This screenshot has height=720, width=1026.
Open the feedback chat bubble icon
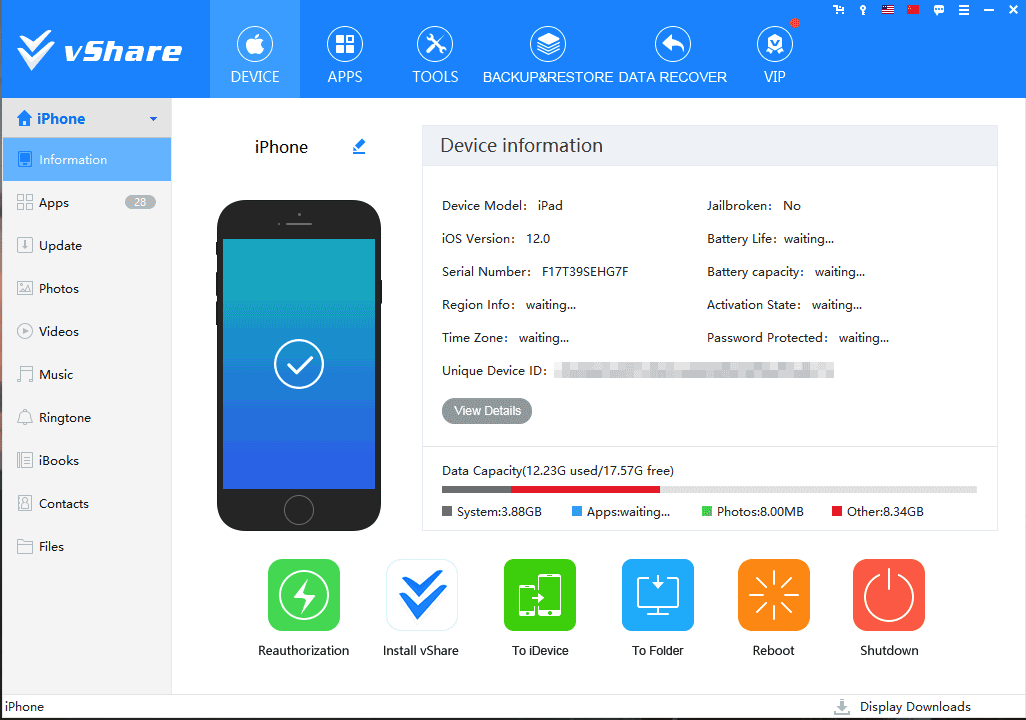[x=938, y=10]
